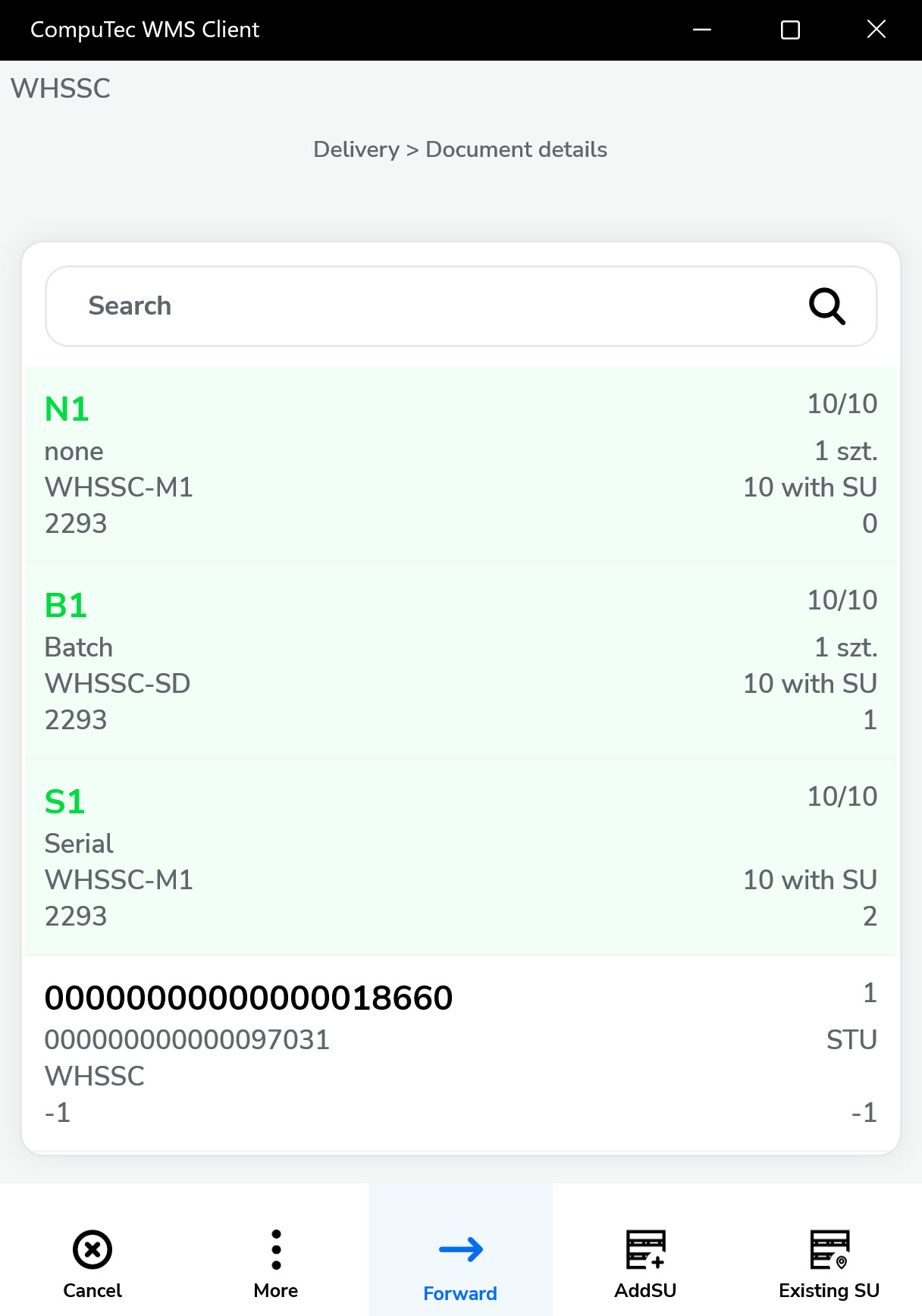The width and height of the screenshot is (922, 1316).
Task: Select the S1 Serial item row
Action: pos(461,857)
